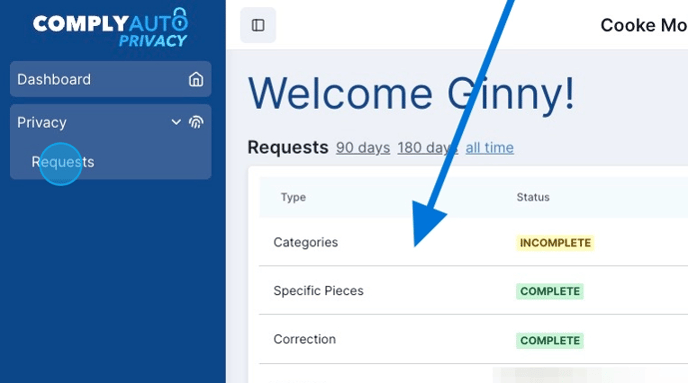The image size is (688, 383).
Task: Filter requests to 180 days
Action: click(428, 148)
